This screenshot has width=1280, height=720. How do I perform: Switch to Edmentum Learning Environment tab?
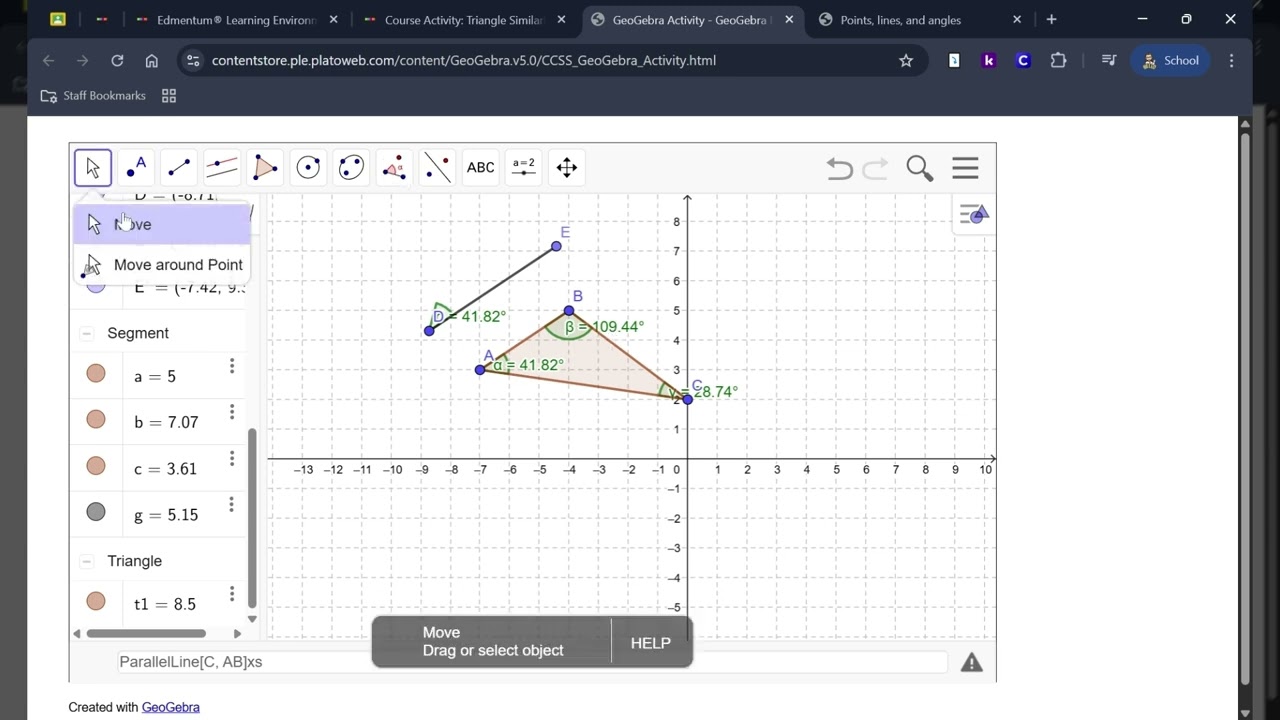click(x=235, y=20)
